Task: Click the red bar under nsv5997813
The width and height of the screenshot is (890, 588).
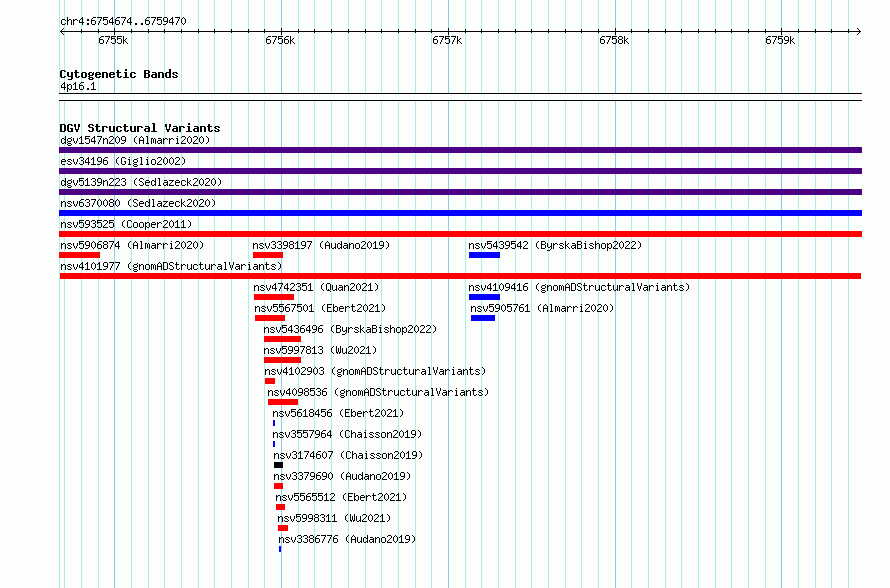Action: click(282, 360)
